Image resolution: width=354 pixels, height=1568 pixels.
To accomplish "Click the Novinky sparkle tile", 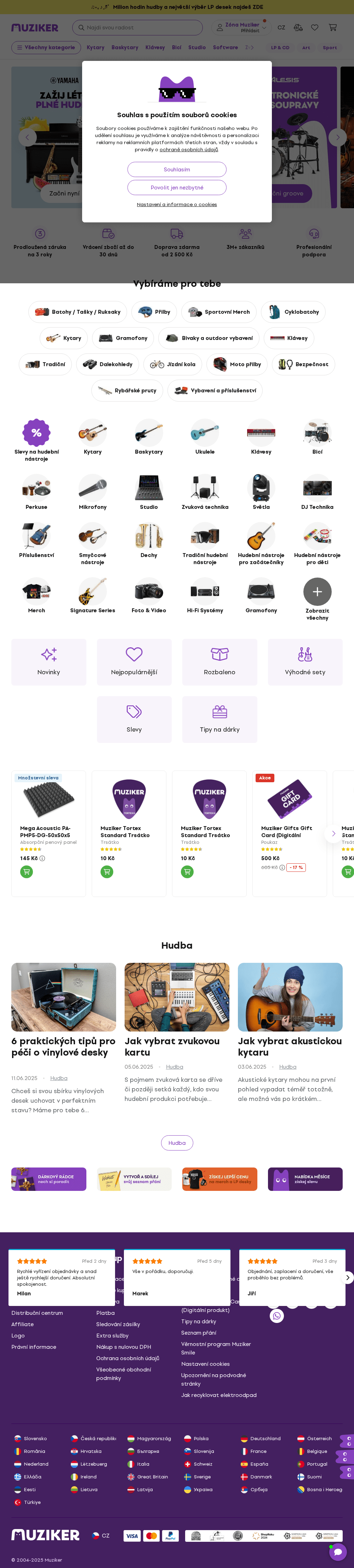I will [x=48, y=661].
